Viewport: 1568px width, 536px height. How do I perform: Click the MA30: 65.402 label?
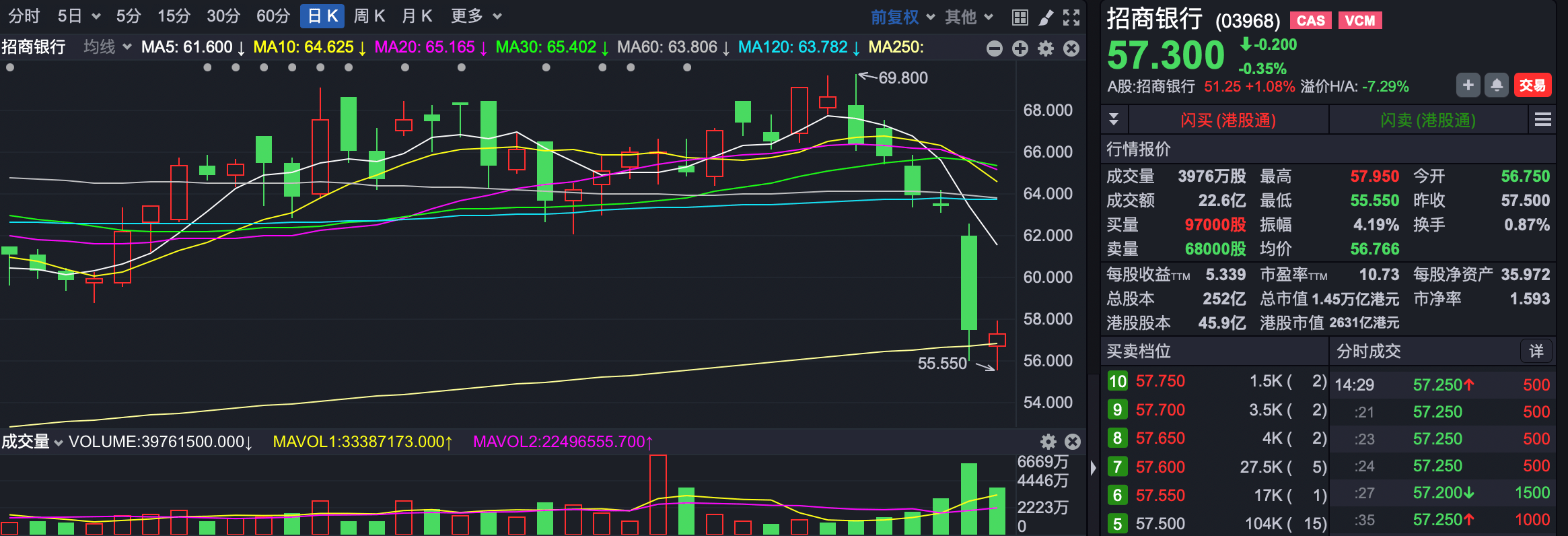553,47
